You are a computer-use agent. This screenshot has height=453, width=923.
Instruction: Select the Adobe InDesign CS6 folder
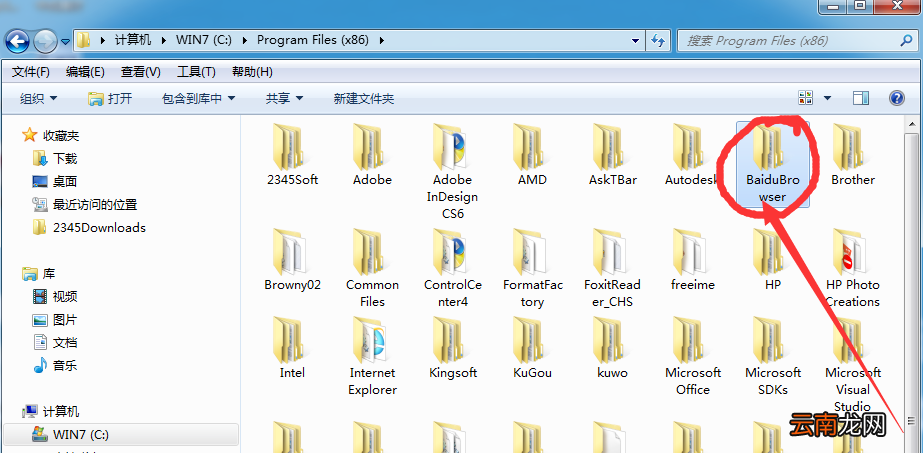tap(452, 172)
